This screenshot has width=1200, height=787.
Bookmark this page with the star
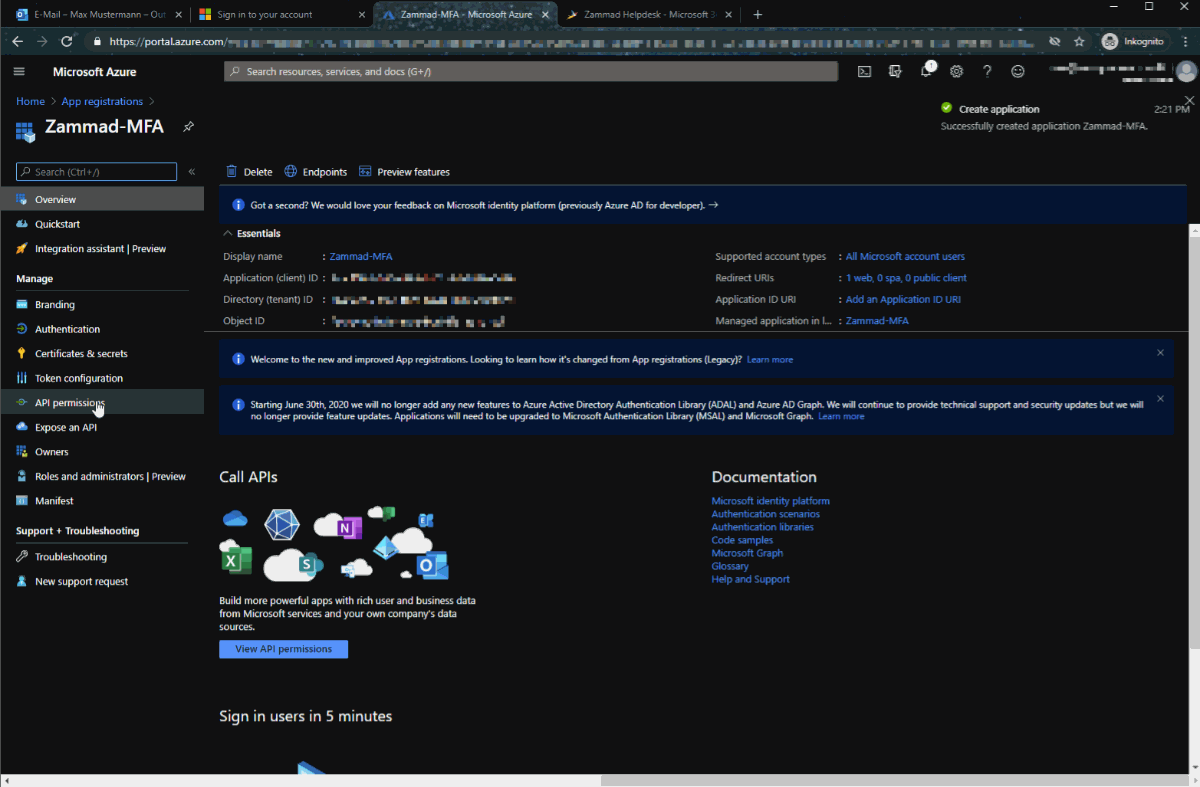[1079, 41]
